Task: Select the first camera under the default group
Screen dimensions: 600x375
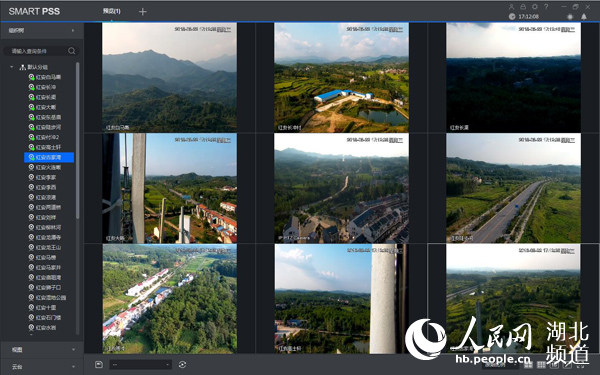Action: coord(45,77)
